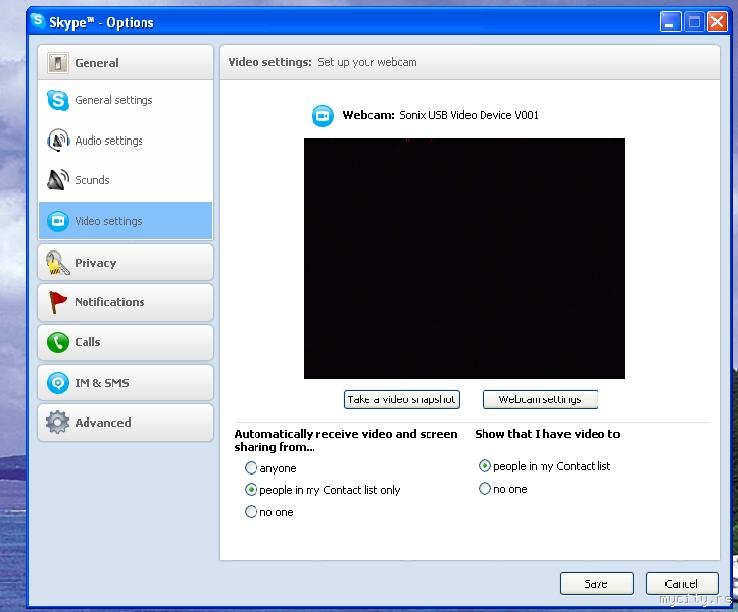Viewport: 738px width, 612px height.
Task: Expand the General category header
Action: pos(125,63)
